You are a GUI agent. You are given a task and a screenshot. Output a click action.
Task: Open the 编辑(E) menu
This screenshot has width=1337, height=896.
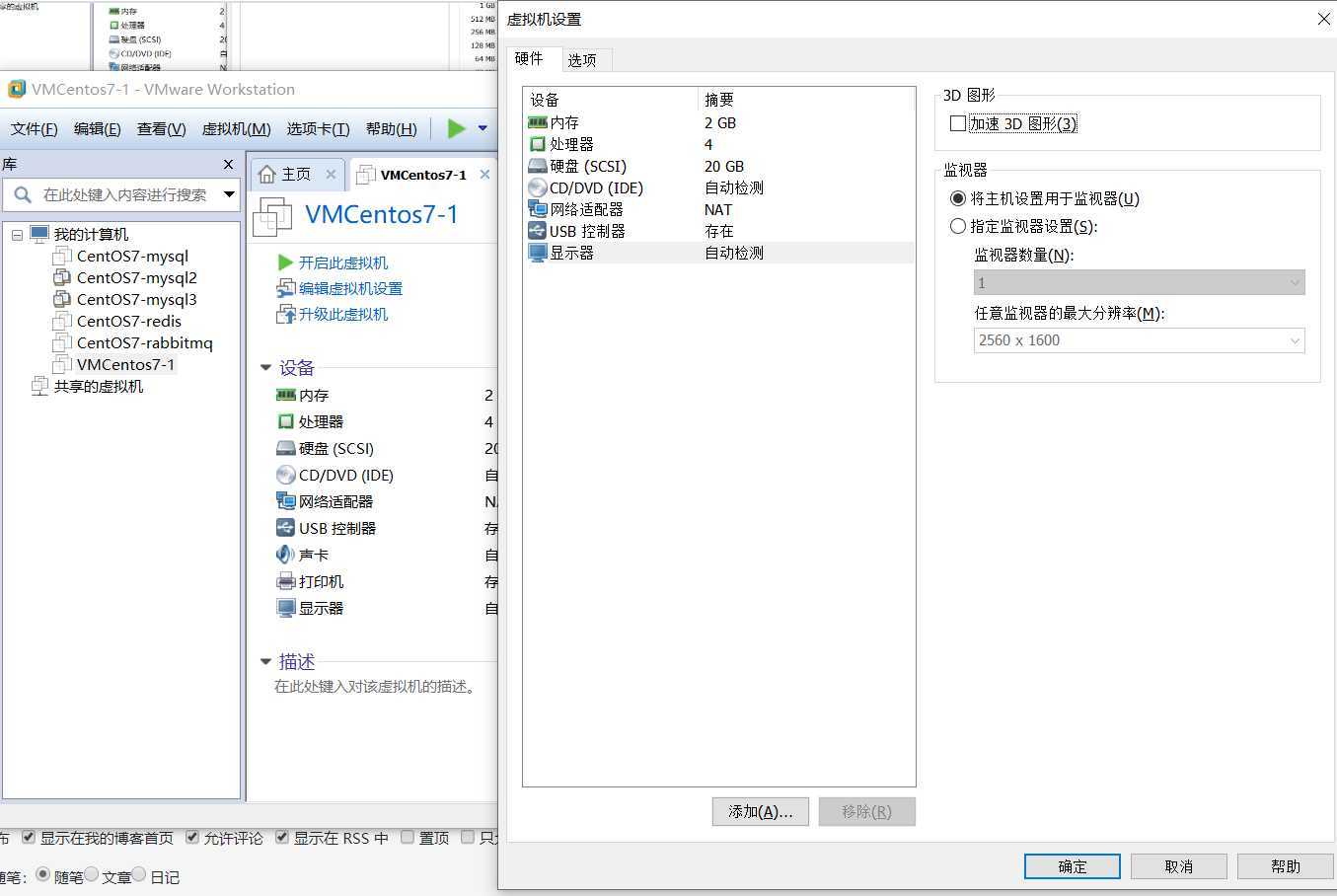tap(97, 129)
